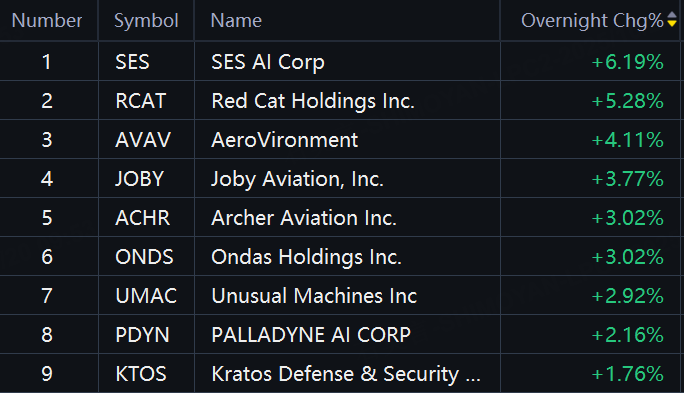
Task: Choose Joby Aviation, Inc. name
Action: tap(298, 179)
